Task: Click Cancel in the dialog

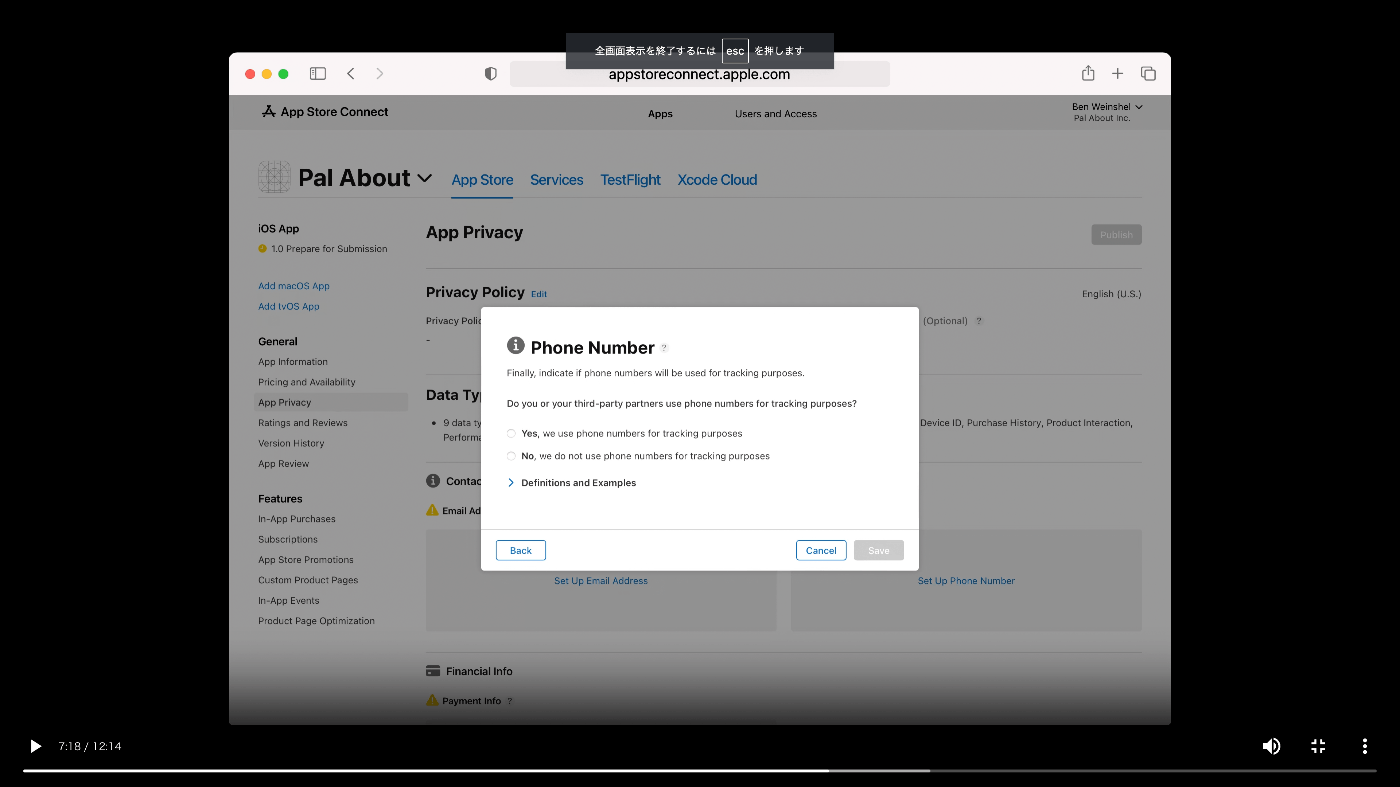Action: pos(821,551)
